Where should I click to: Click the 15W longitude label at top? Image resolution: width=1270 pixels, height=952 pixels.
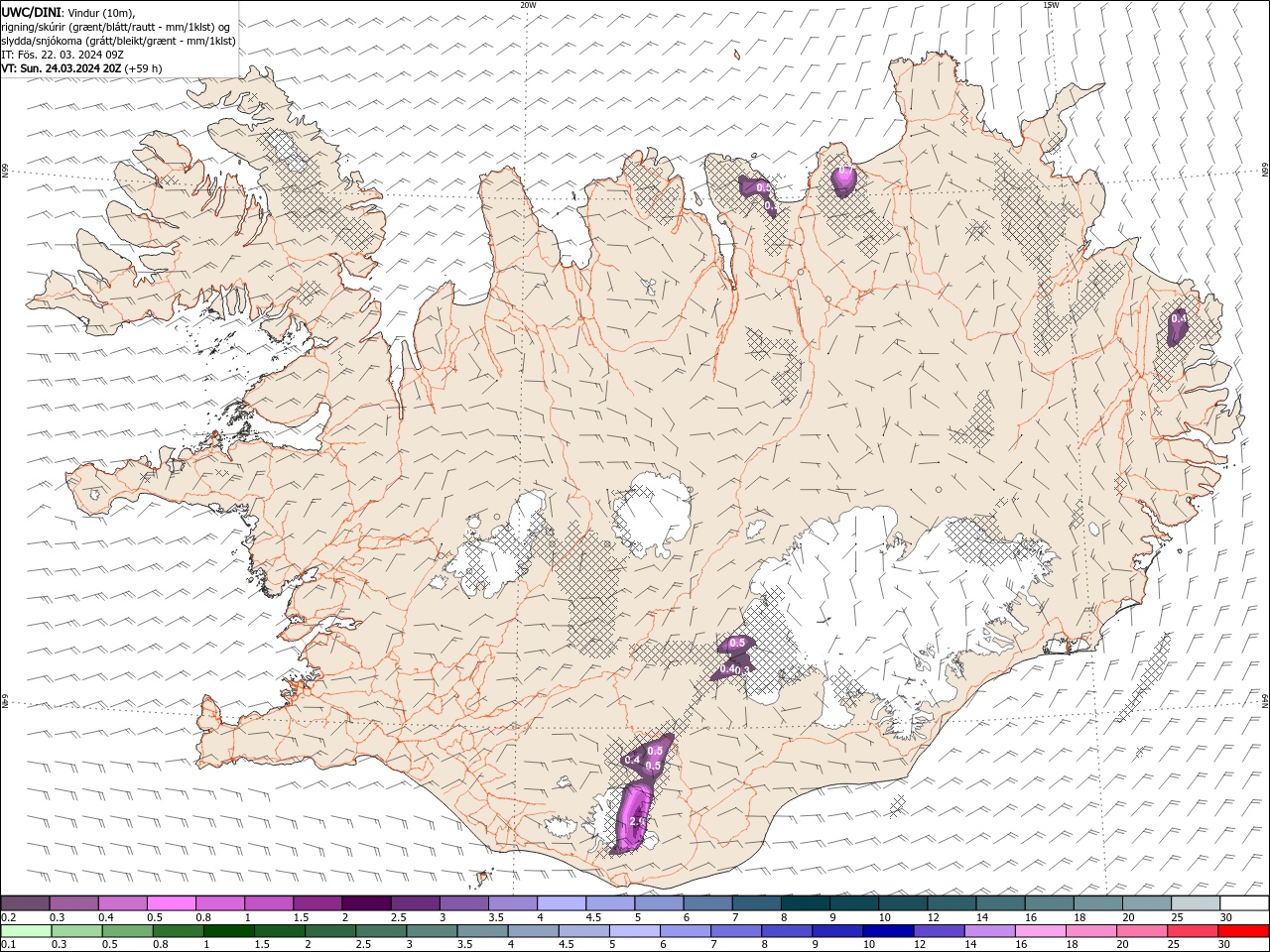coord(1051,5)
